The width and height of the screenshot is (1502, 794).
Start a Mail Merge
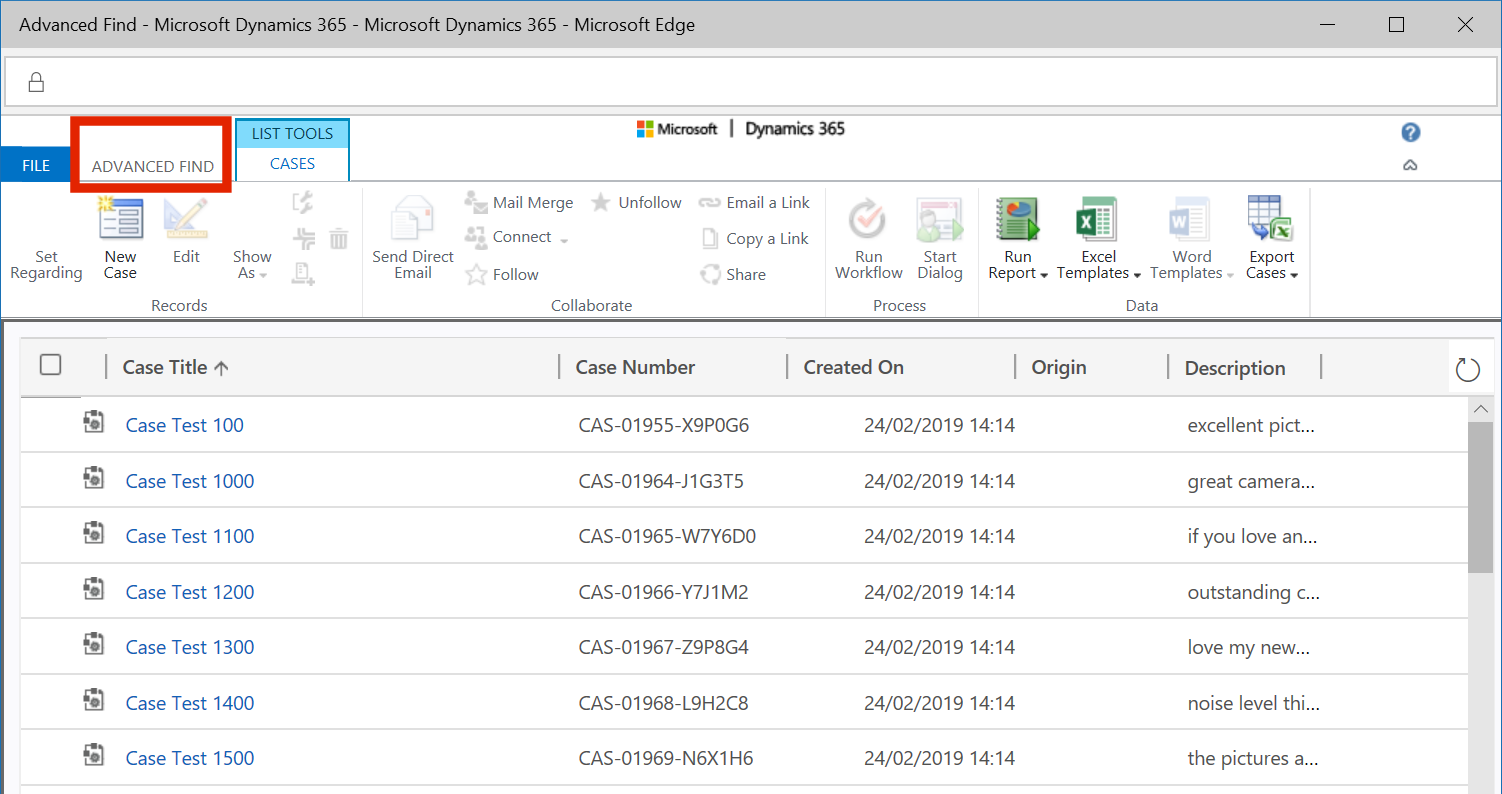click(x=519, y=202)
